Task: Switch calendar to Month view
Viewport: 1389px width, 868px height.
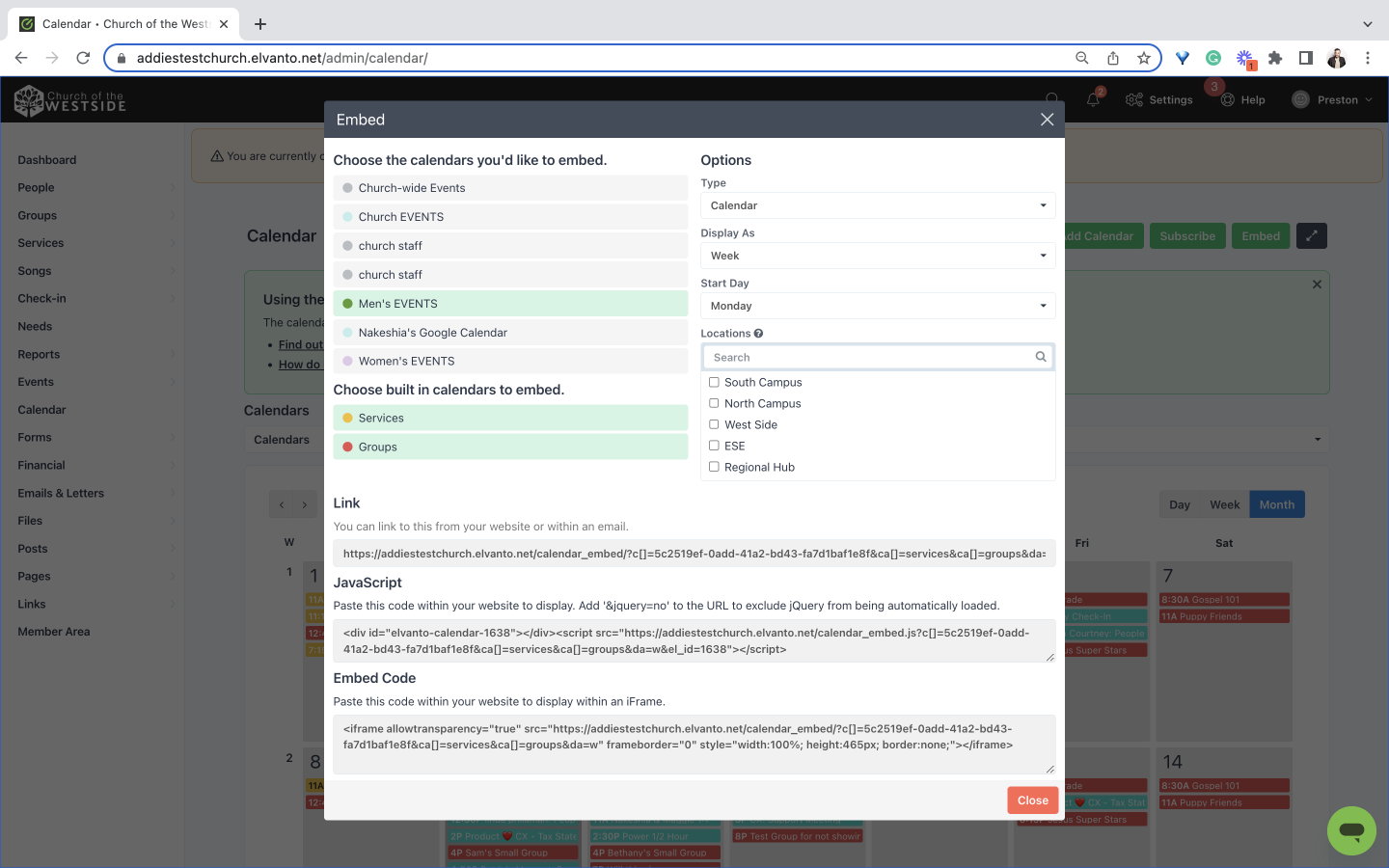Action: click(x=1277, y=504)
